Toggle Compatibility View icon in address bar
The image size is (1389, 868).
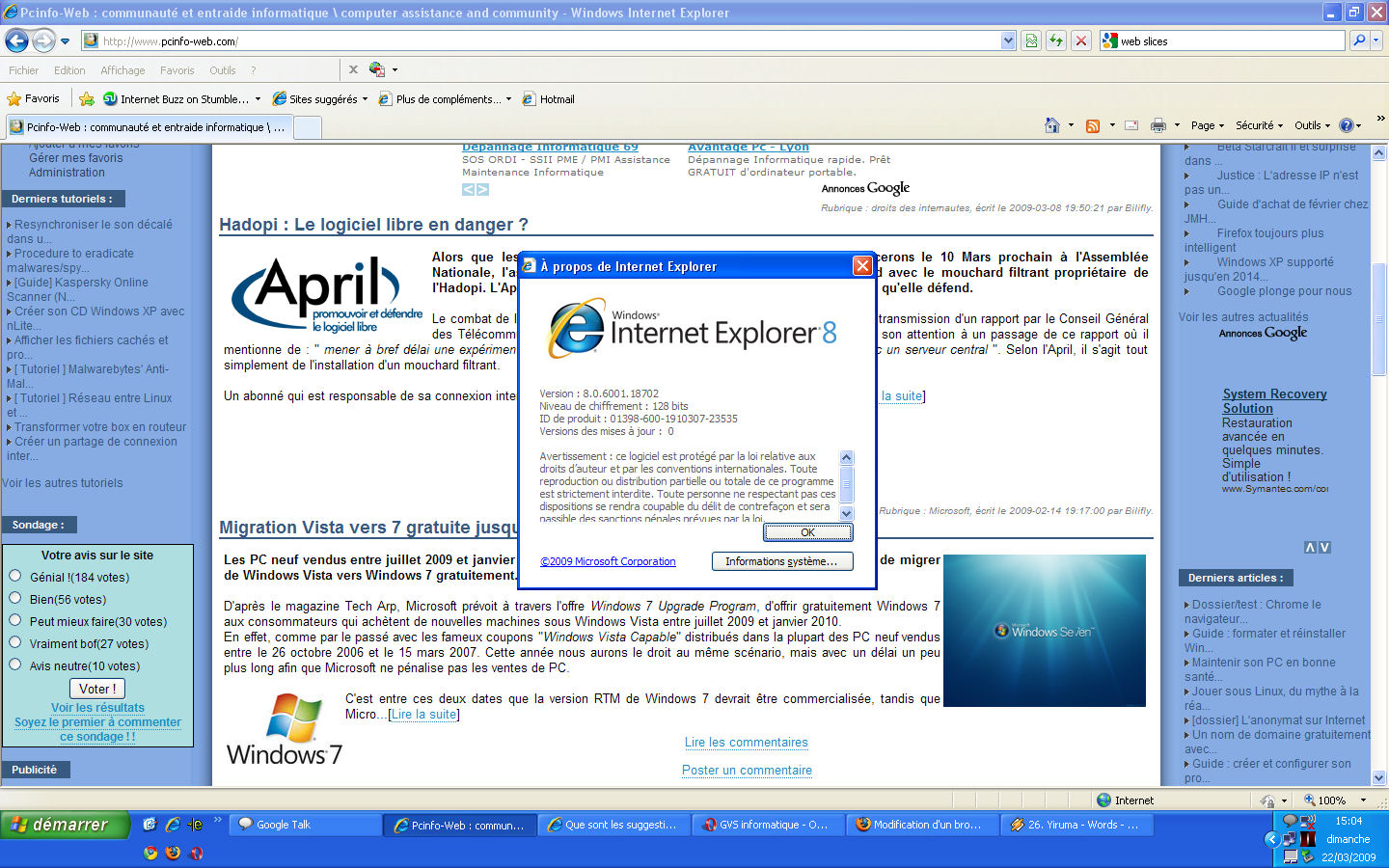1031,41
